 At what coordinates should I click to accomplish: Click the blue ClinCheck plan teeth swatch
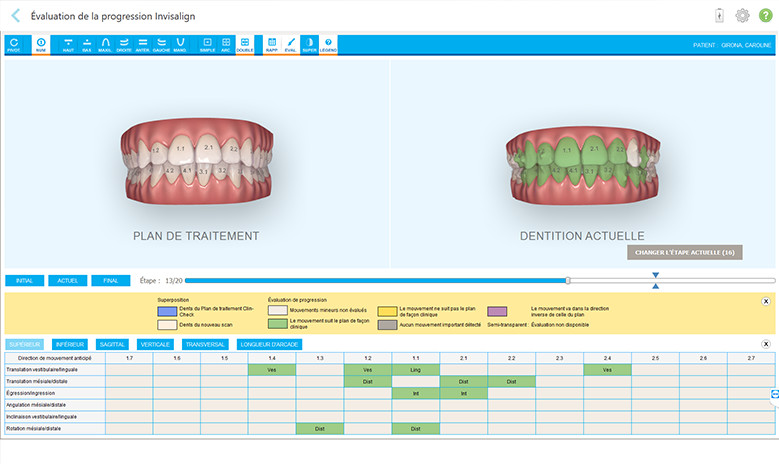click(x=167, y=311)
